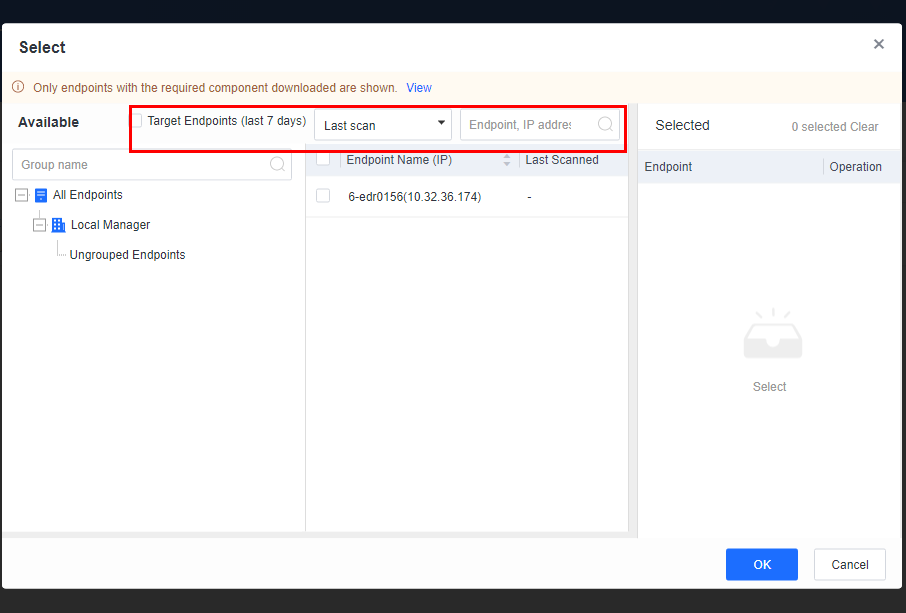Click the Group name search magnifier icon
The height and width of the screenshot is (613, 906).
277,165
